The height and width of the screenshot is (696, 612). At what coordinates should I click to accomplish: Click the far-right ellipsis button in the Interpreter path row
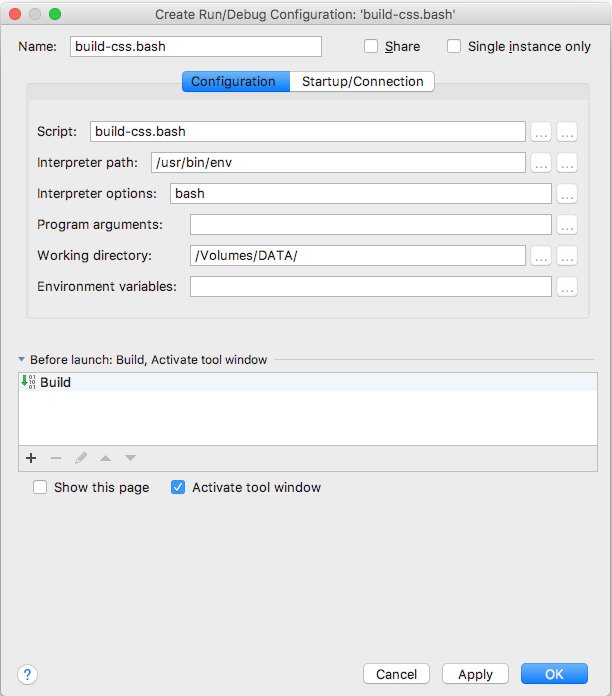(567, 163)
